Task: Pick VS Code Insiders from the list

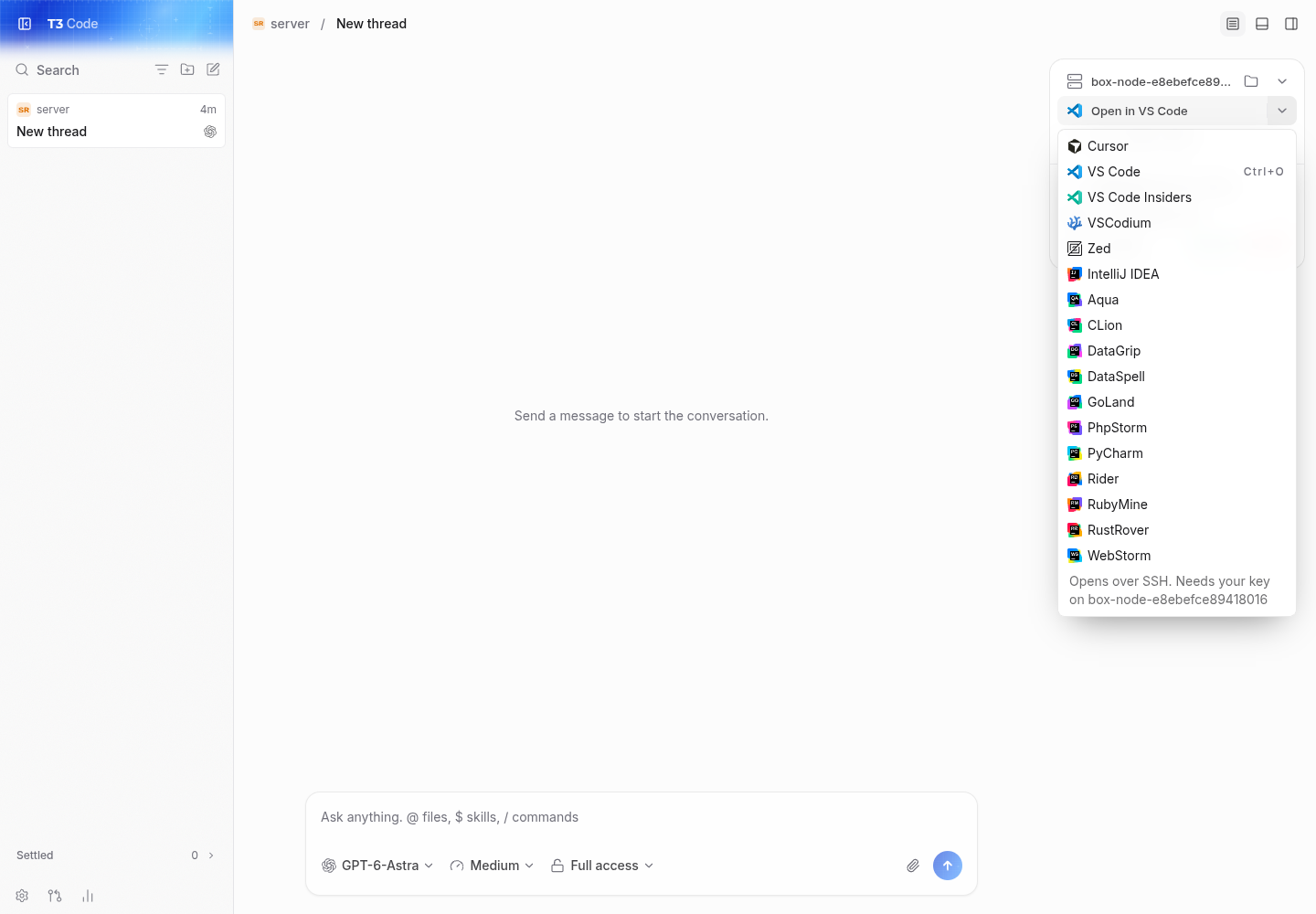Action: 1177,197
